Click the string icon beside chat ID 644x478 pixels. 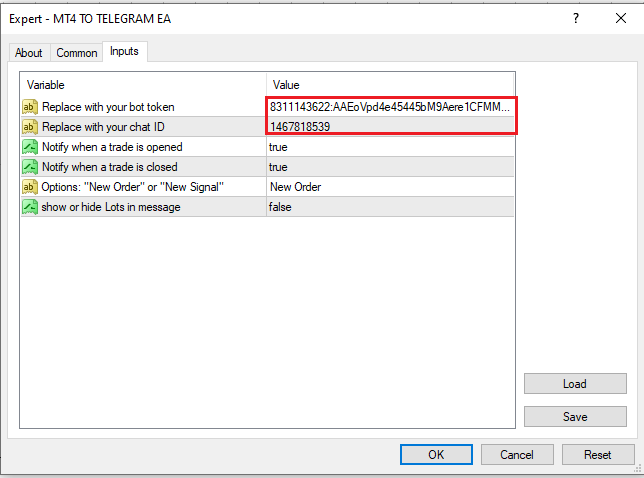point(30,127)
